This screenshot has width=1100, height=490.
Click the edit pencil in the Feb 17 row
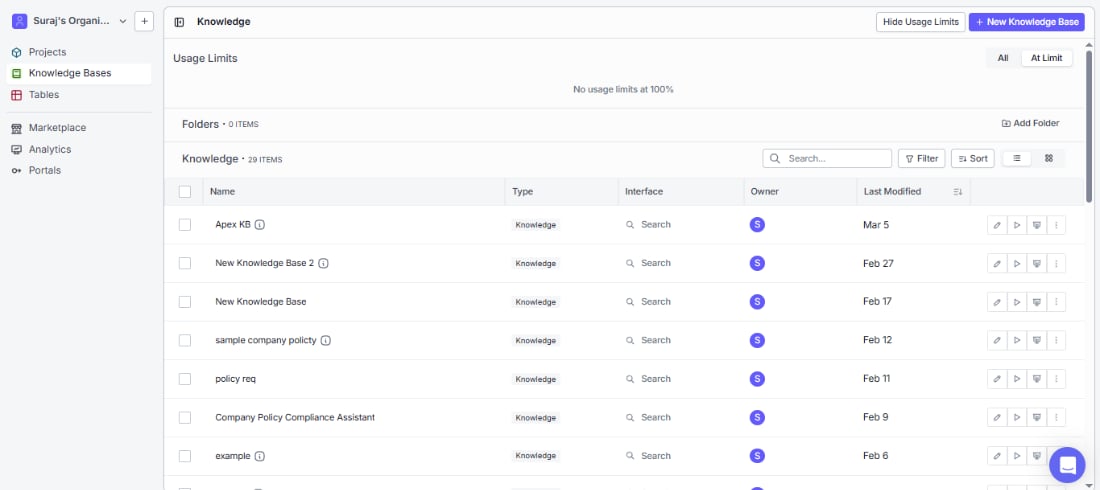pyautogui.click(x=996, y=302)
